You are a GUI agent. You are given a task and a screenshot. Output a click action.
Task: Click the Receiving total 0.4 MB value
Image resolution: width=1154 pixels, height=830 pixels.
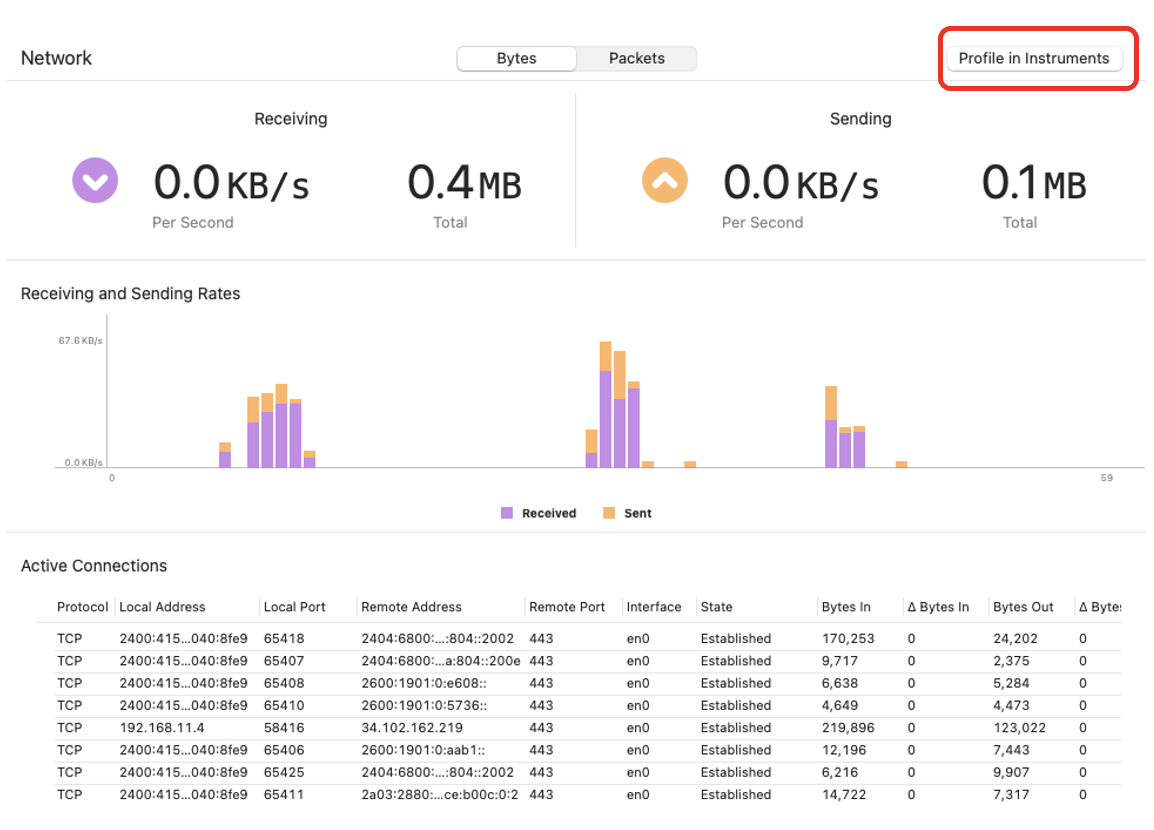(x=464, y=182)
